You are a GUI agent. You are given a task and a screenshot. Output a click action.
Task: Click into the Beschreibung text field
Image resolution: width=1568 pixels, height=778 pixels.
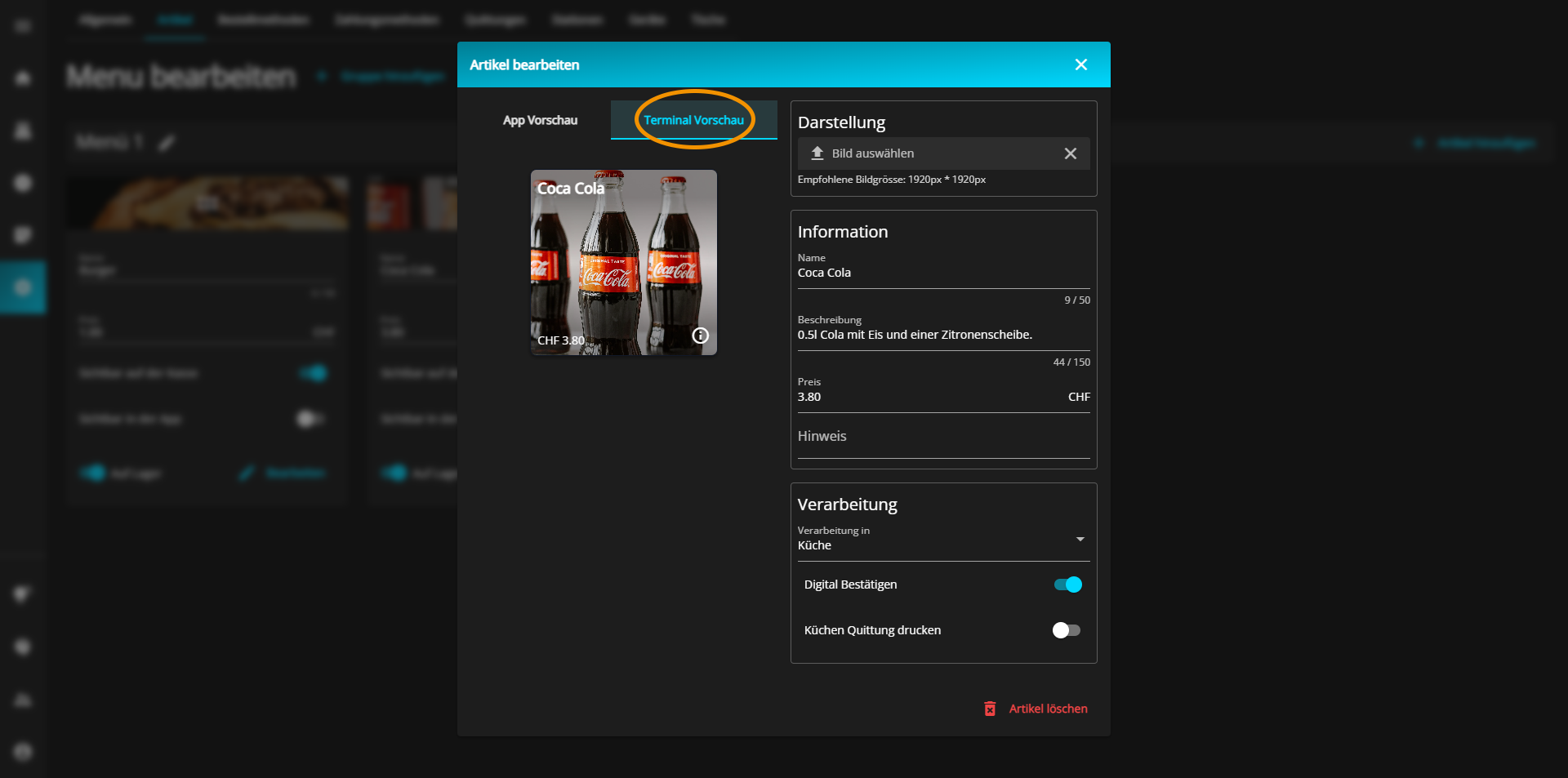click(944, 335)
